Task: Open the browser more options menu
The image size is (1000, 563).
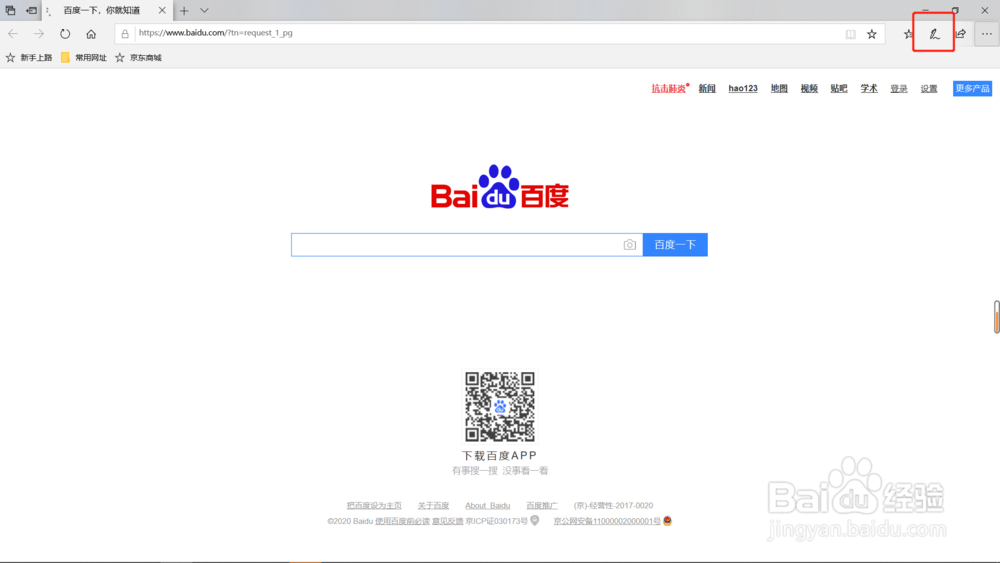Action: [x=987, y=34]
